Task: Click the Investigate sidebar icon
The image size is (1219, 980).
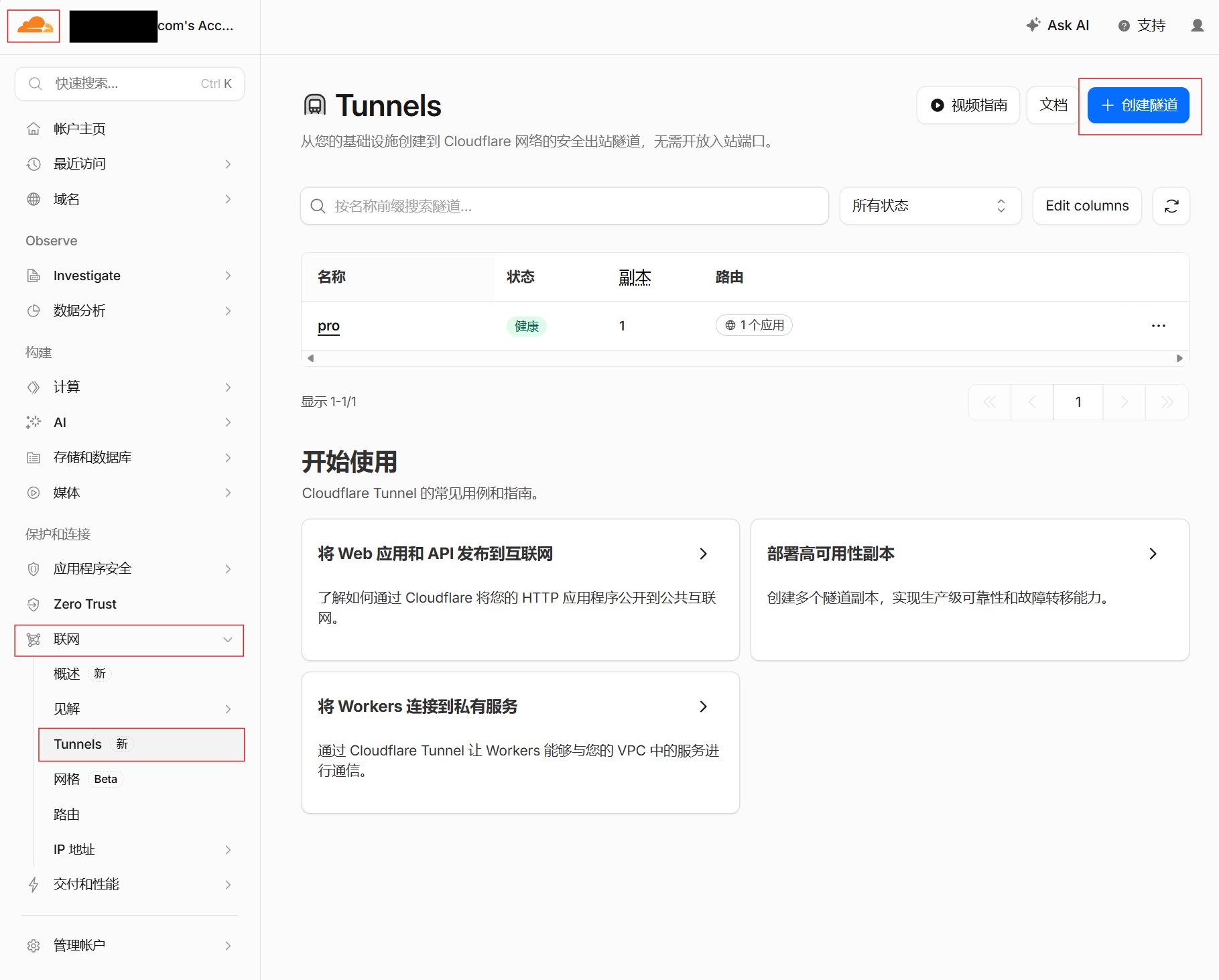Action: tap(34, 275)
